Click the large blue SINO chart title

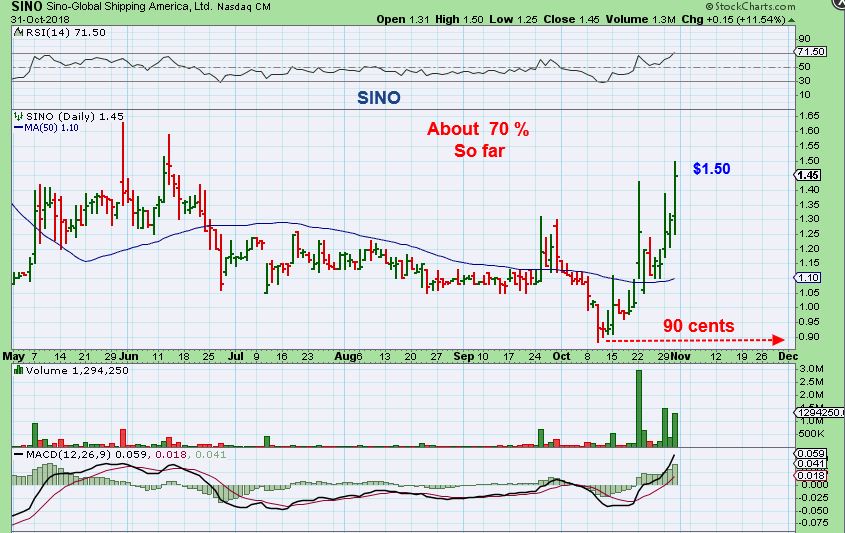(x=379, y=98)
